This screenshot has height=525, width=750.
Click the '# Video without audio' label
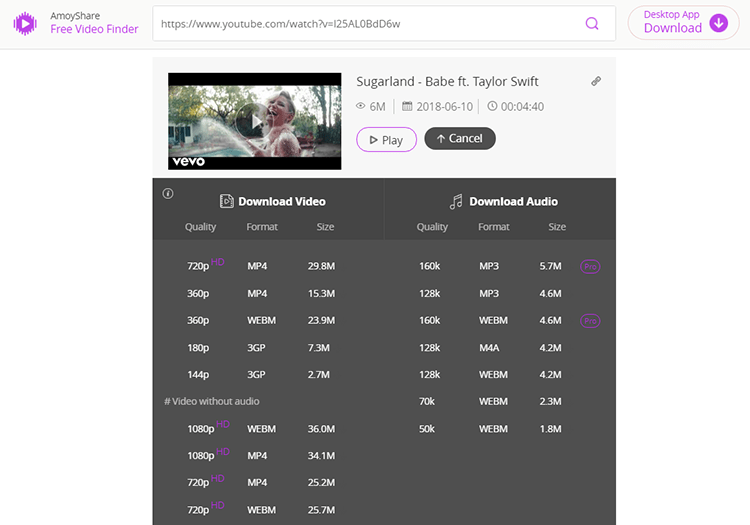(212, 401)
